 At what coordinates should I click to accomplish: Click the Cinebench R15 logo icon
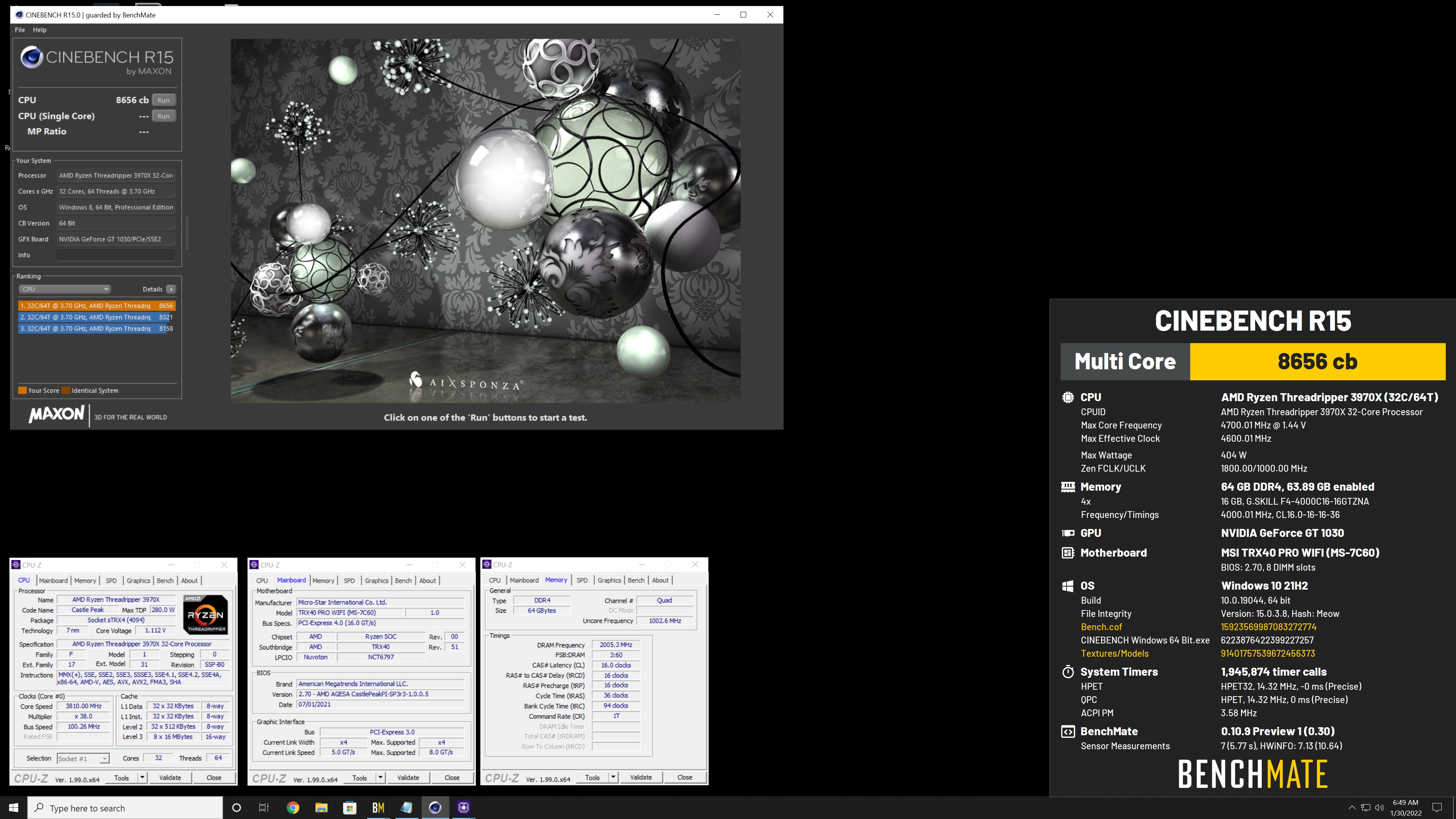31,58
